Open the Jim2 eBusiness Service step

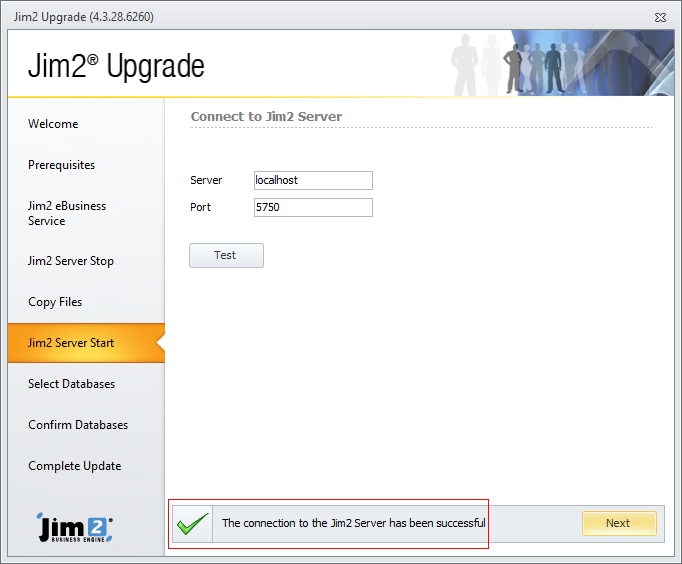pos(67,213)
